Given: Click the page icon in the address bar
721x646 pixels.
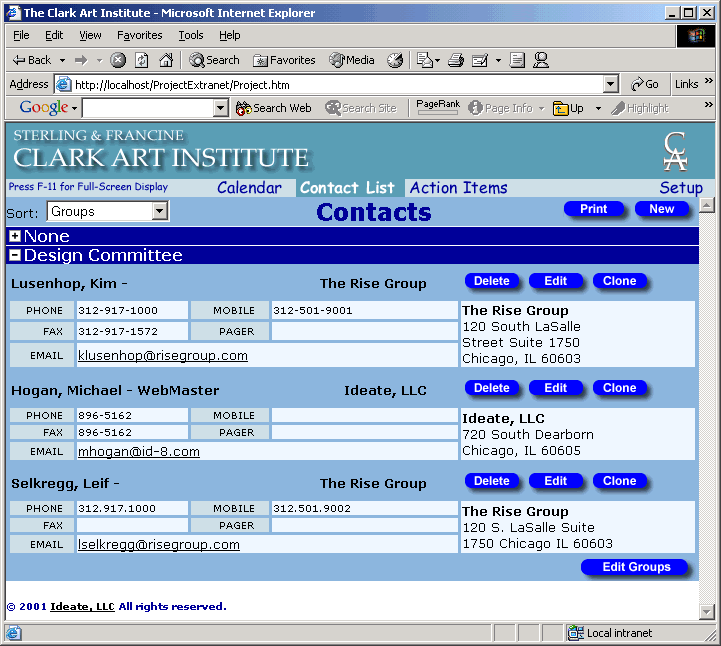Looking at the screenshot, I should click(x=63, y=84).
